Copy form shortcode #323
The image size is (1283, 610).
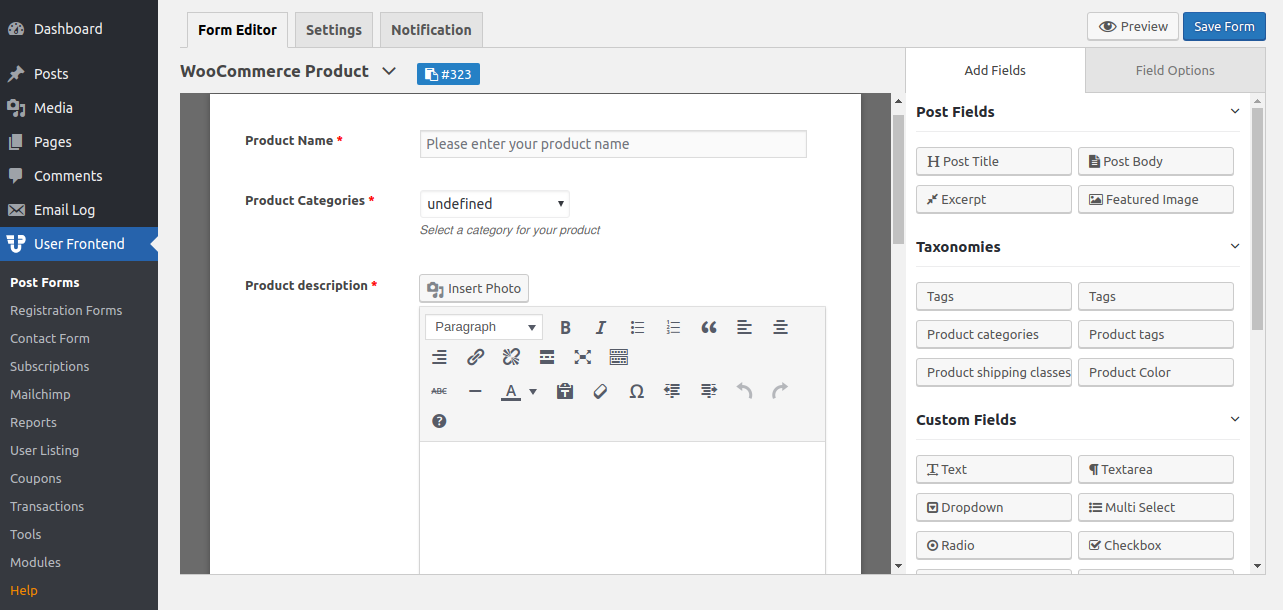click(x=448, y=74)
